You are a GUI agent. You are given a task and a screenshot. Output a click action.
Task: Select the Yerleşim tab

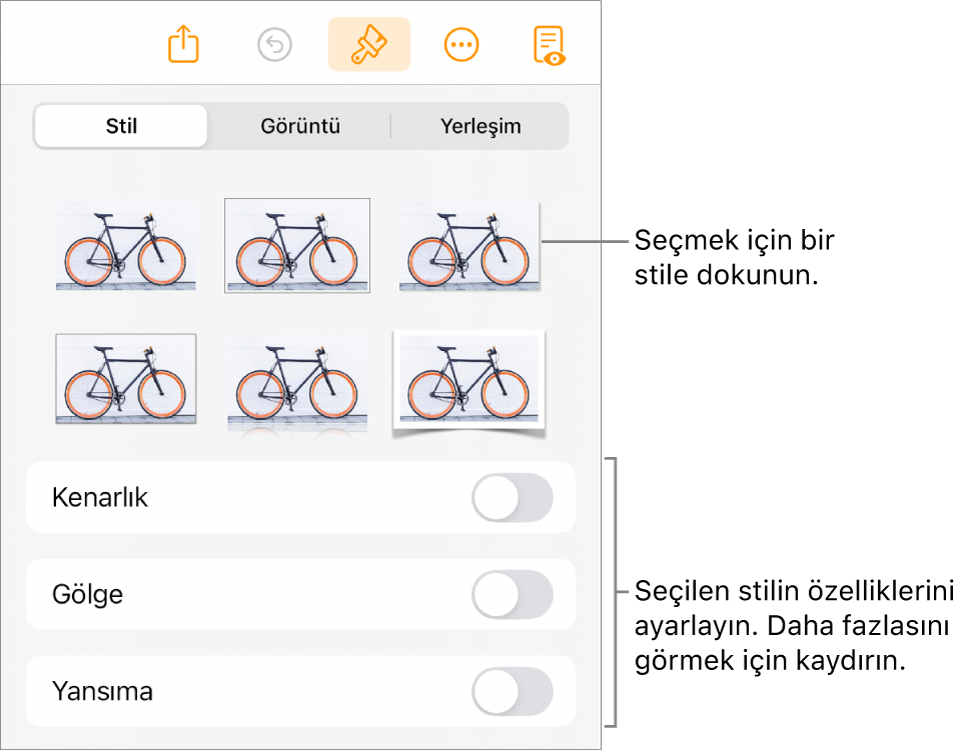click(480, 126)
